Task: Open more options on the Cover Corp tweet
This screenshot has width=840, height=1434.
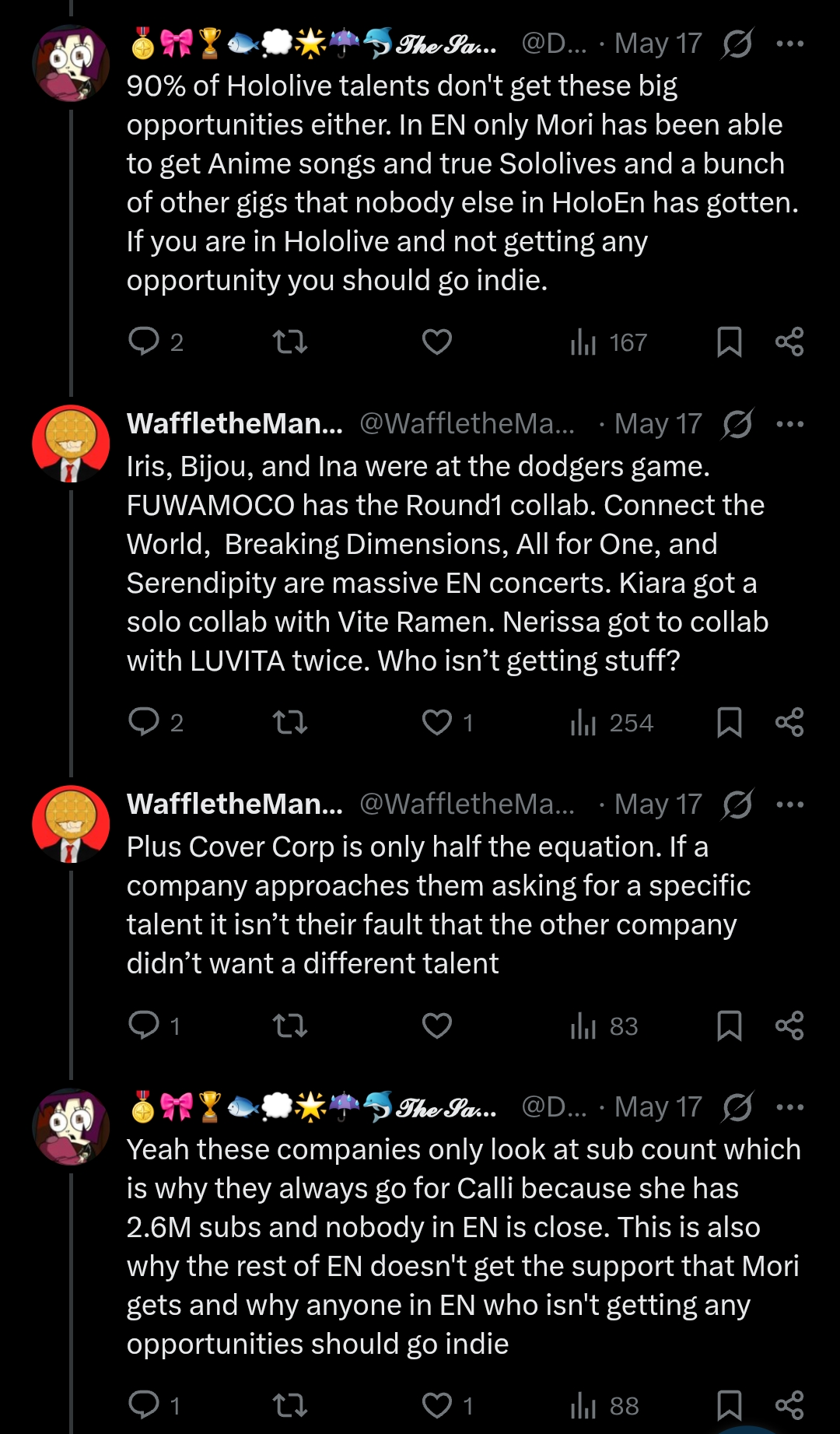Action: pyautogui.click(x=790, y=805)
